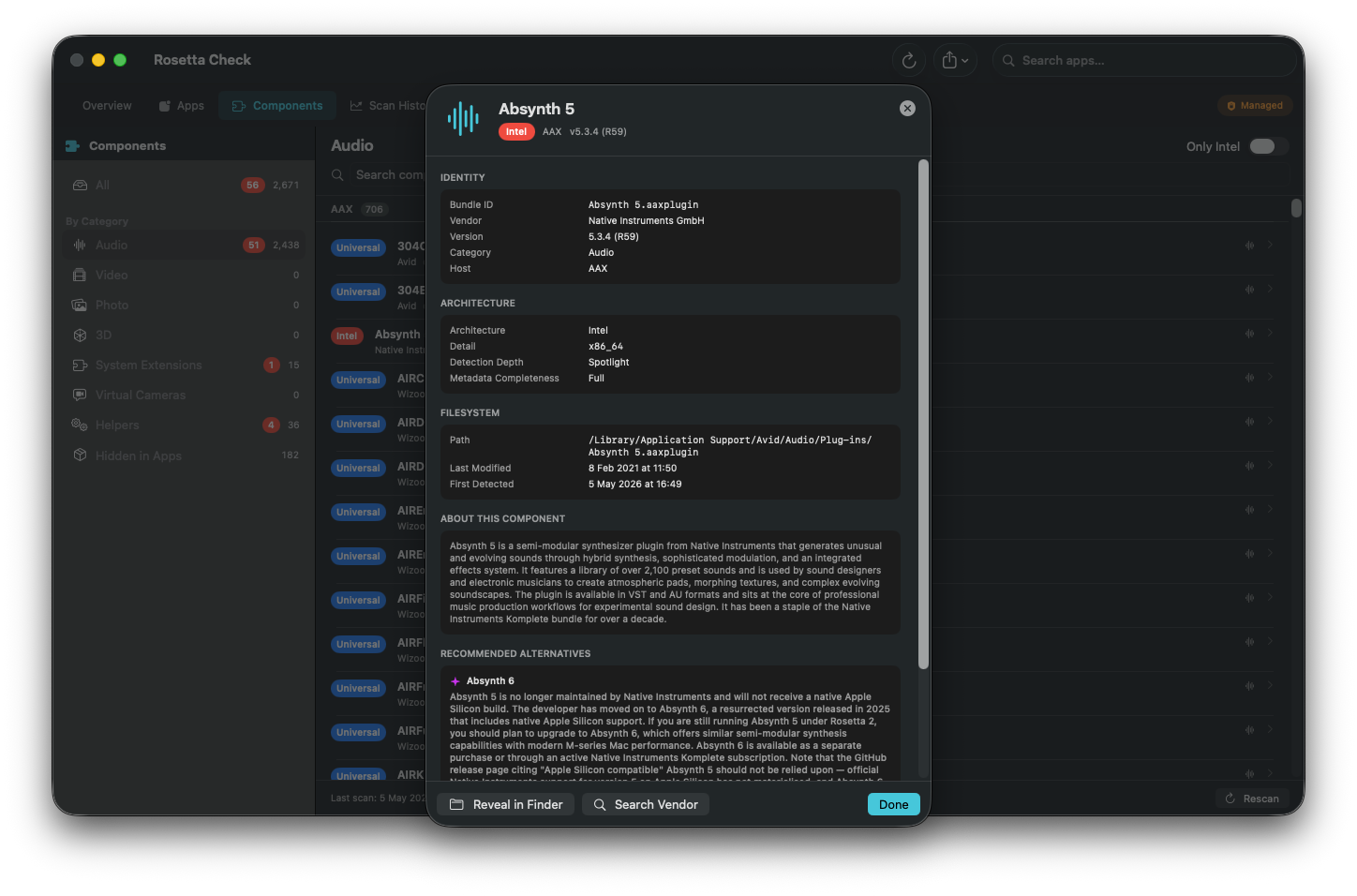1357x896 pixels.
Task: Click the x86_64 detail value
Action: pyautogui.click(x=605, y=347)
